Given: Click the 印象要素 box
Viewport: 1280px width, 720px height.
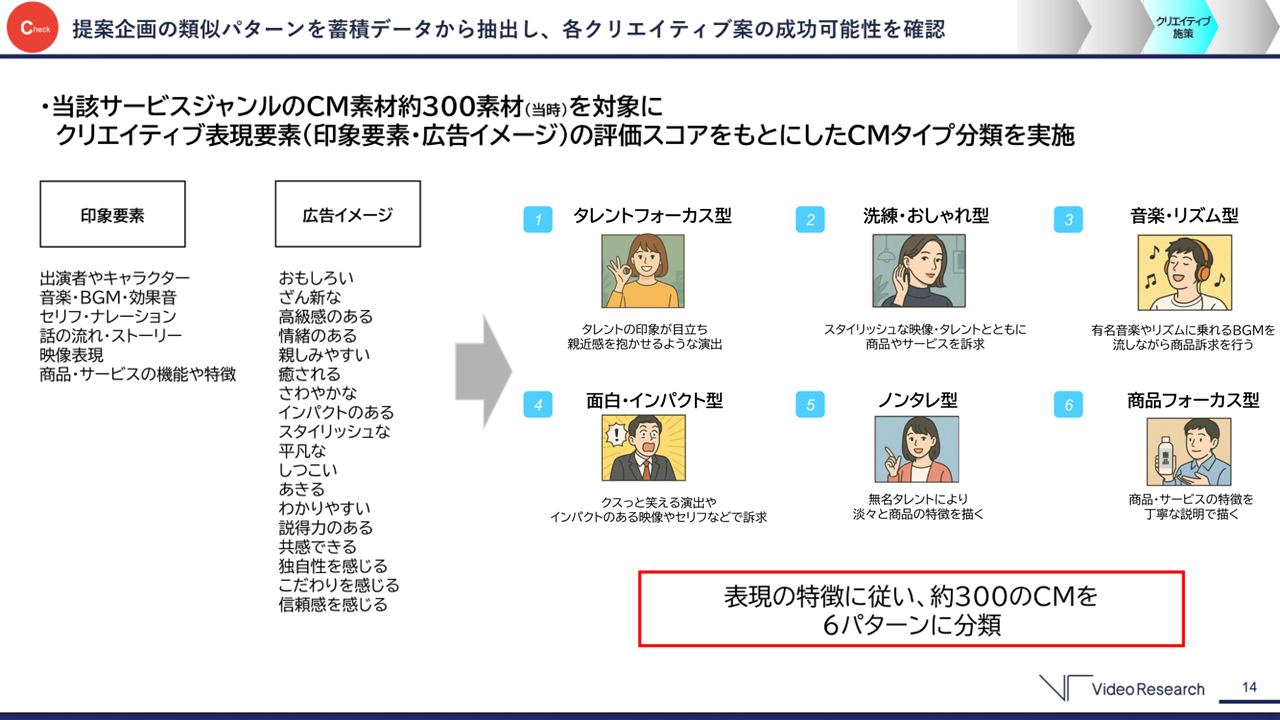Looking at the screenshot, I should [112, 214].
